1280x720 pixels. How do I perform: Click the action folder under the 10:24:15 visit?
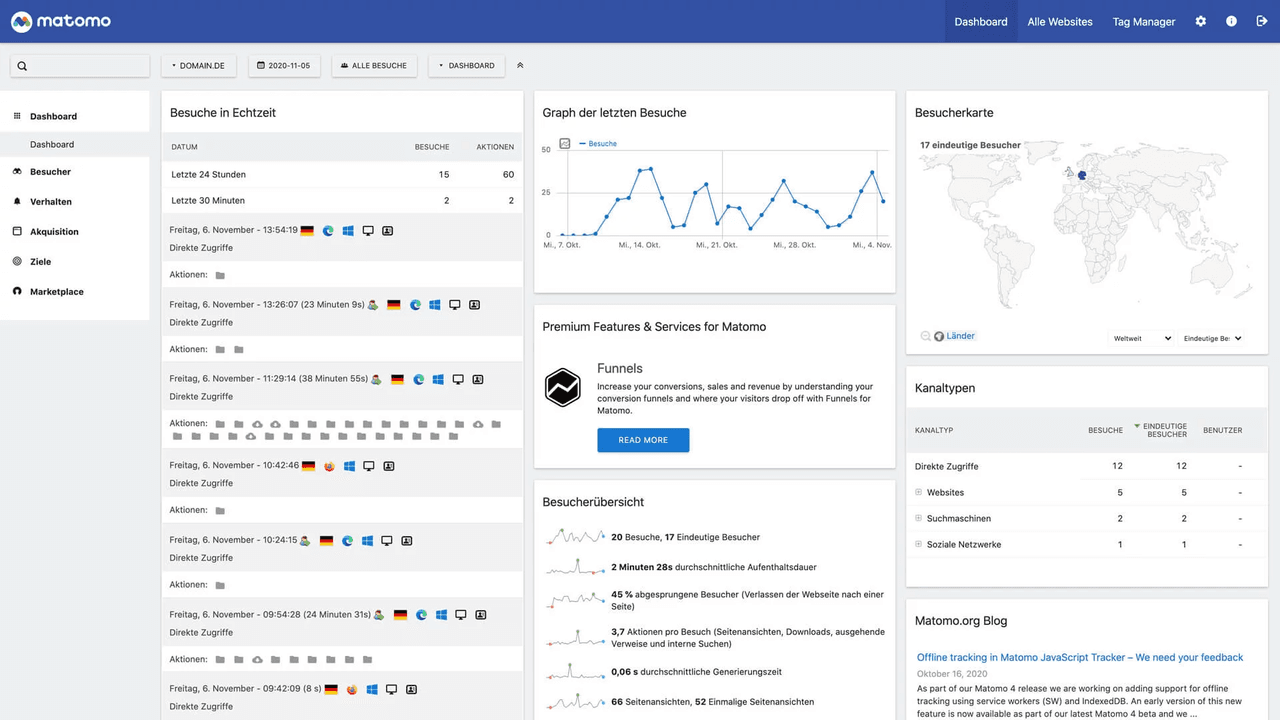pos(220,585)
